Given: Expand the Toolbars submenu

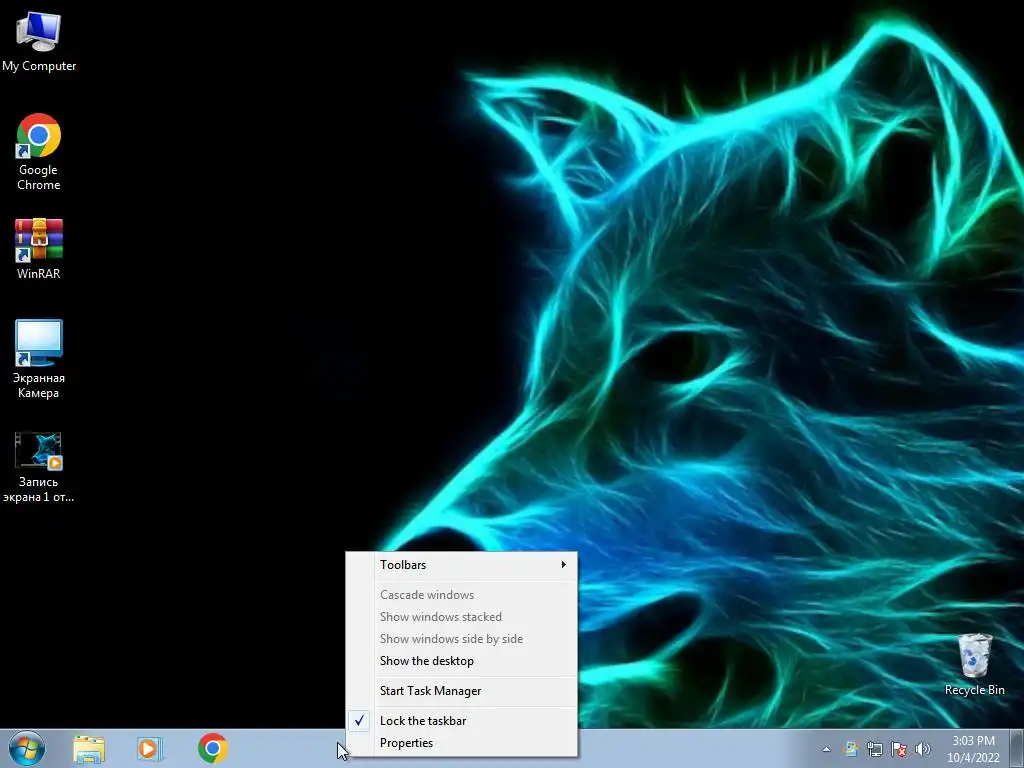Looking at the screenshot, I should [x=462, y=565].
